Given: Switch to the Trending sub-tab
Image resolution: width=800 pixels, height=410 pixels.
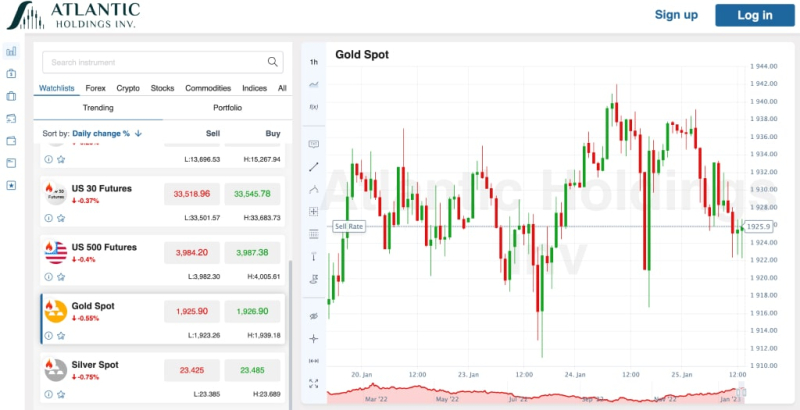Looking at the screenshot, I should [x=98, y=108].
